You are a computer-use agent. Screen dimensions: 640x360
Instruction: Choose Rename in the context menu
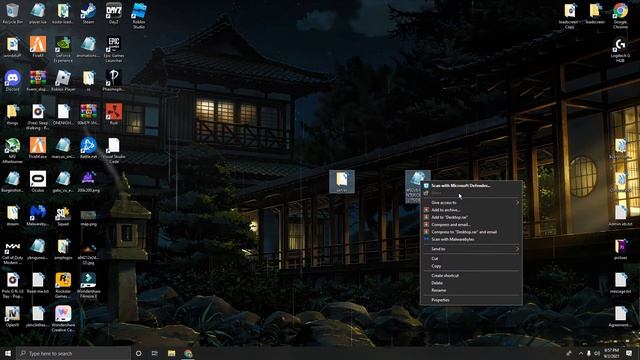[x=471, y=290]
